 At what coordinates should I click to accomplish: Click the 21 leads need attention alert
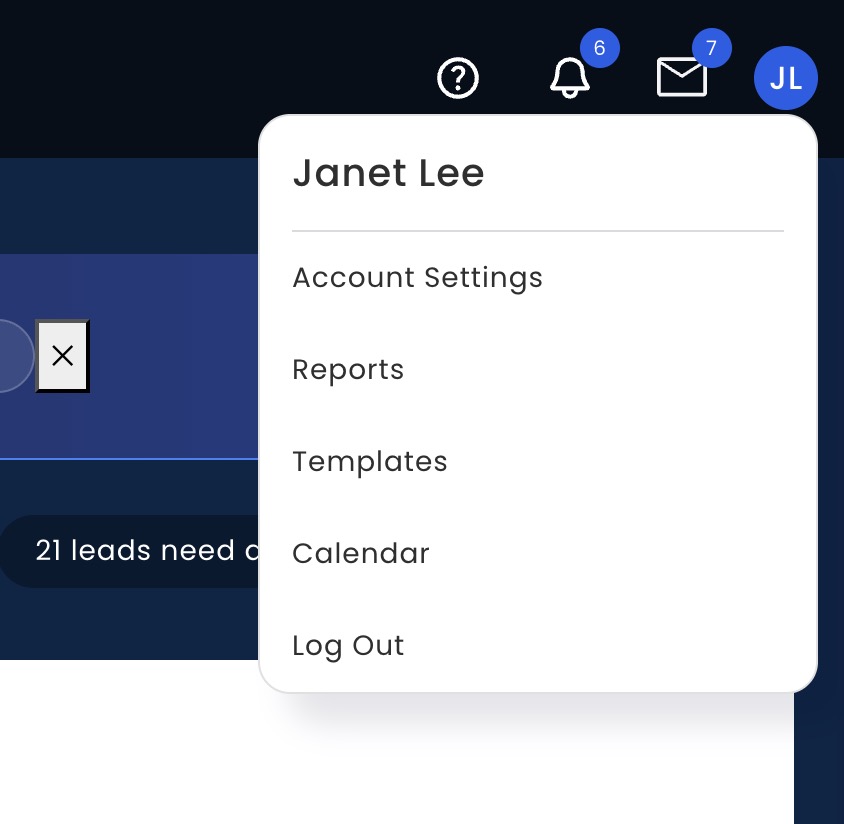point(130,551)
